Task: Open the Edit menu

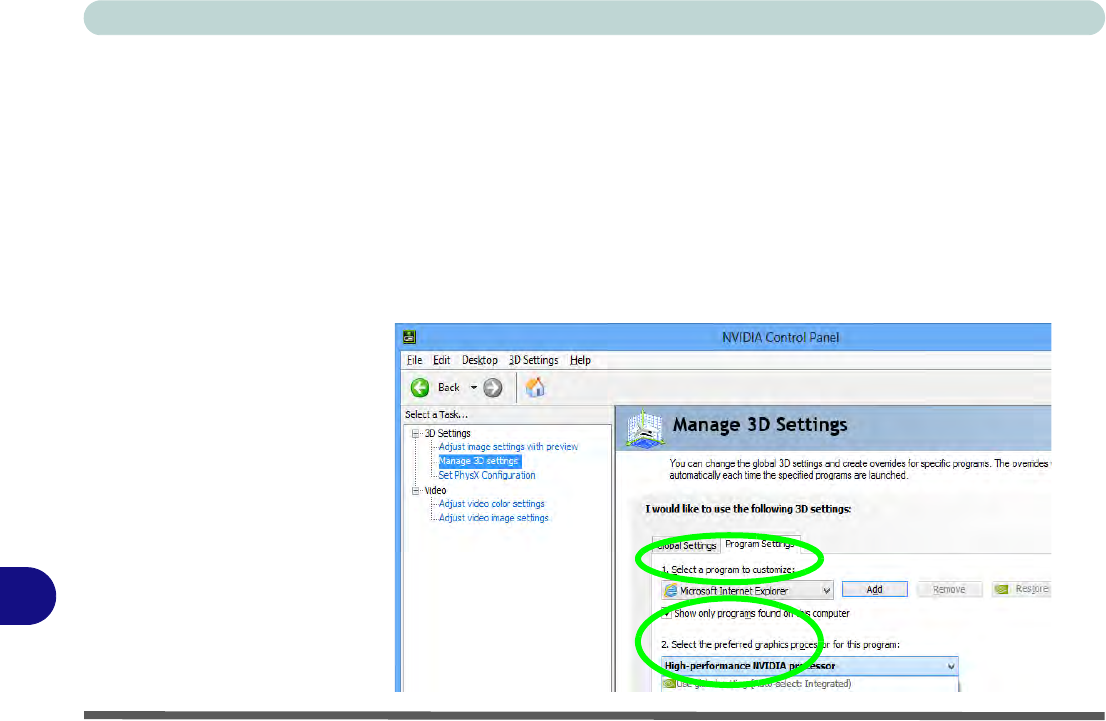Action: pyautogui.click(x=442, y=360)
